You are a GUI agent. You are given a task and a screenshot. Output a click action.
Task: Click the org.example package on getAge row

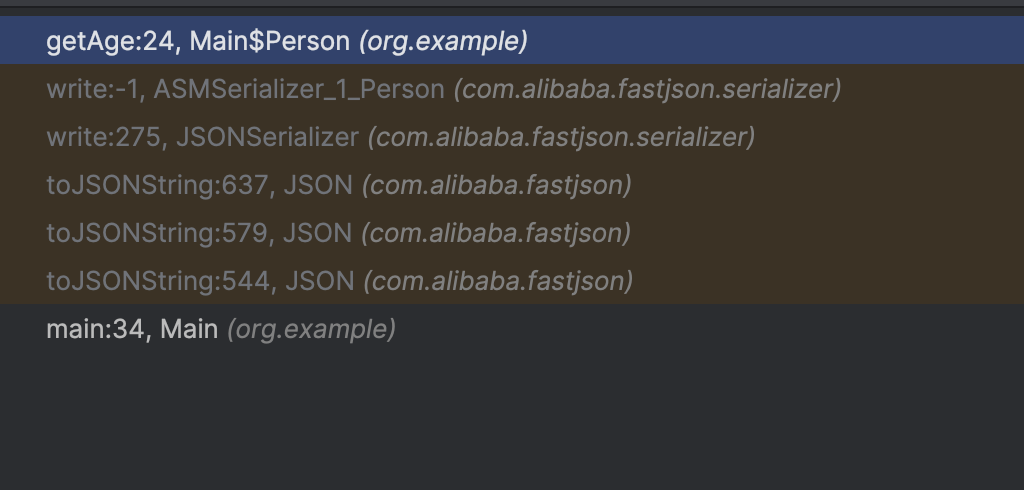click(x=443, y=41)
